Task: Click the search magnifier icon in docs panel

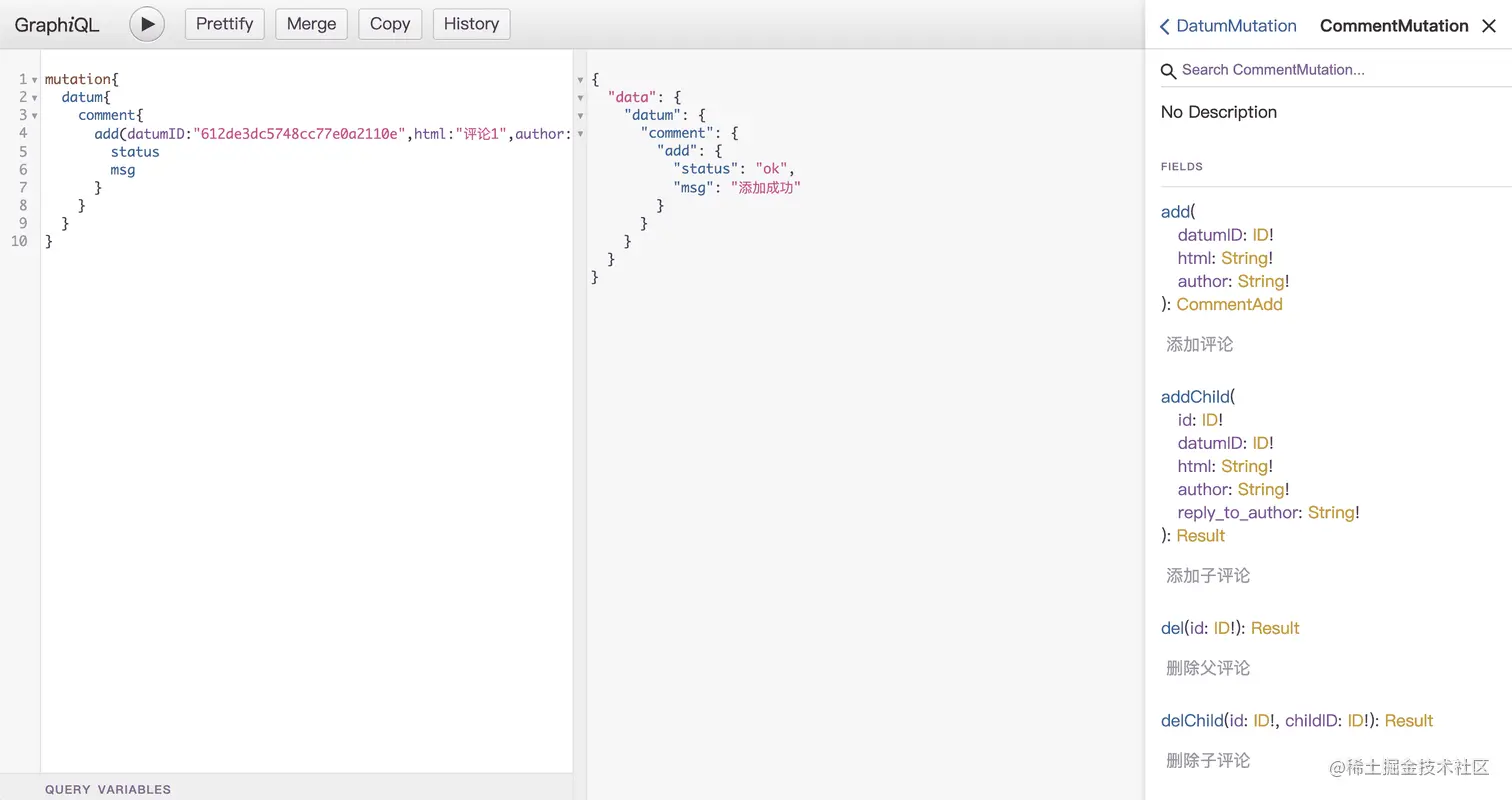Action: pos(1167,71)
